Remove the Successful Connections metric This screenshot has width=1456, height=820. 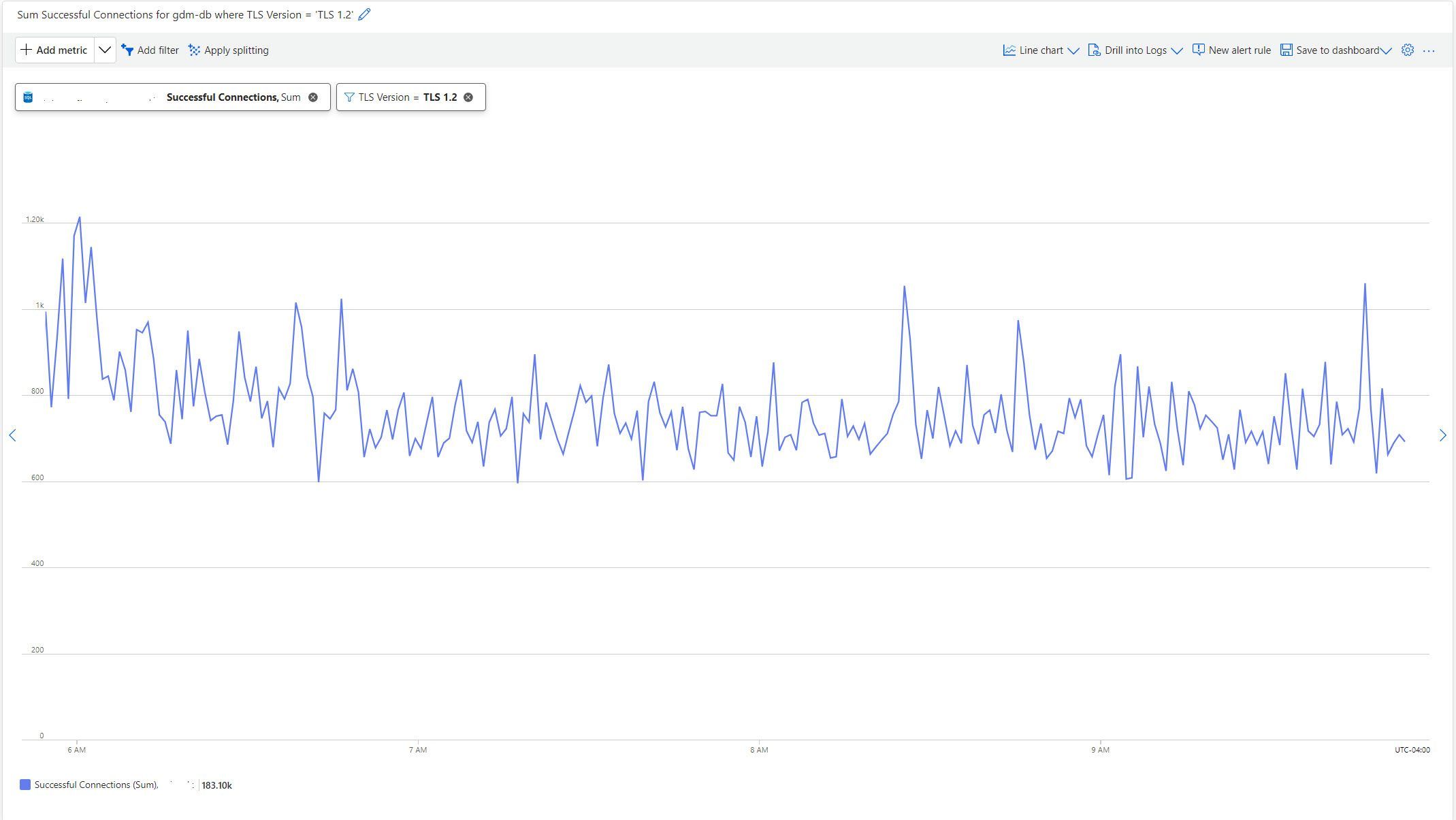point(314,97)
